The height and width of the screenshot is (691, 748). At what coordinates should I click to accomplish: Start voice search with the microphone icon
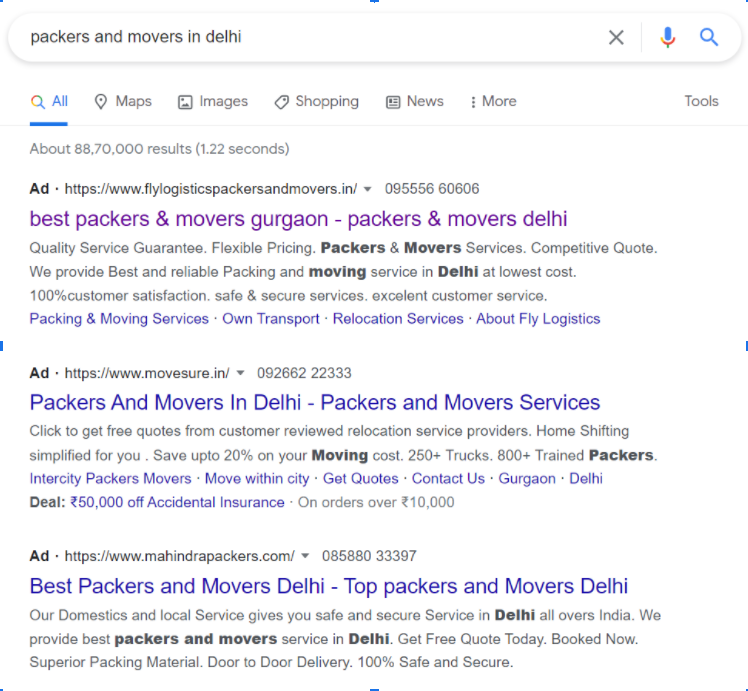(x=667, y=37)
